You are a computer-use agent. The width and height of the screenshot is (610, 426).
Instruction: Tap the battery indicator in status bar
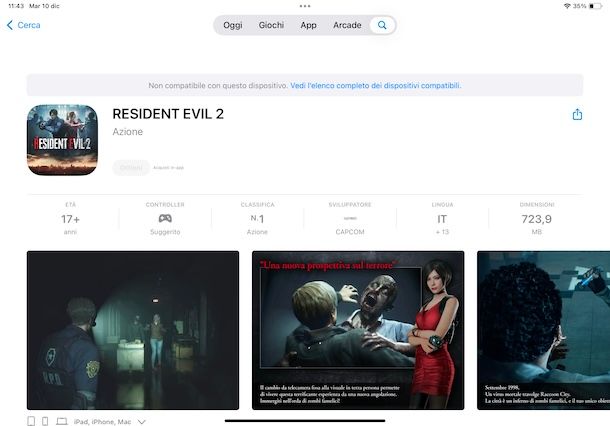595,6
